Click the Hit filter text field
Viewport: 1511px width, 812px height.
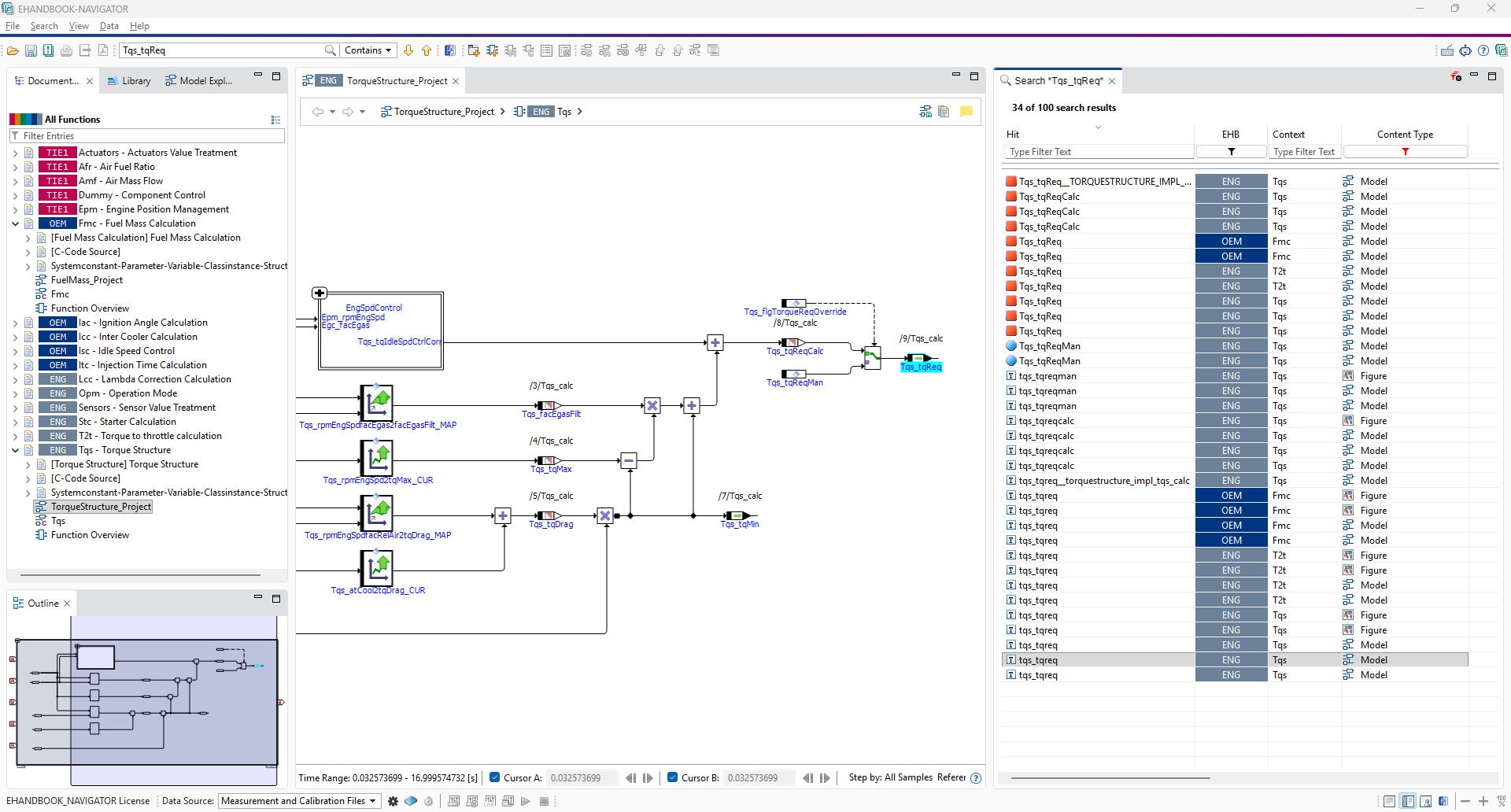point(1099,152)
